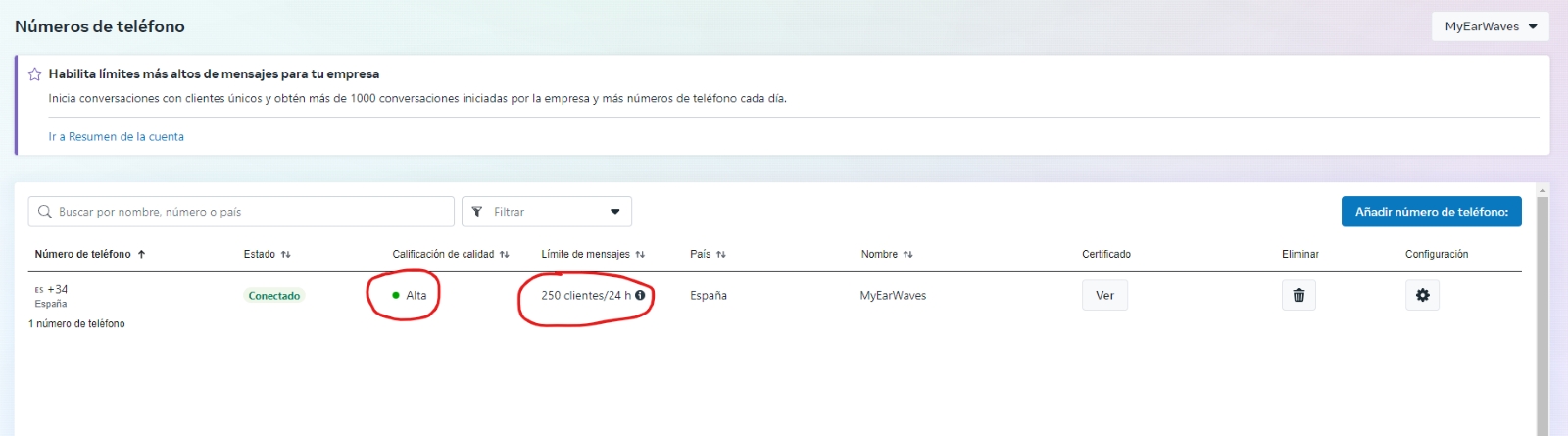Click the Ver certificate button

point(1104,295)
